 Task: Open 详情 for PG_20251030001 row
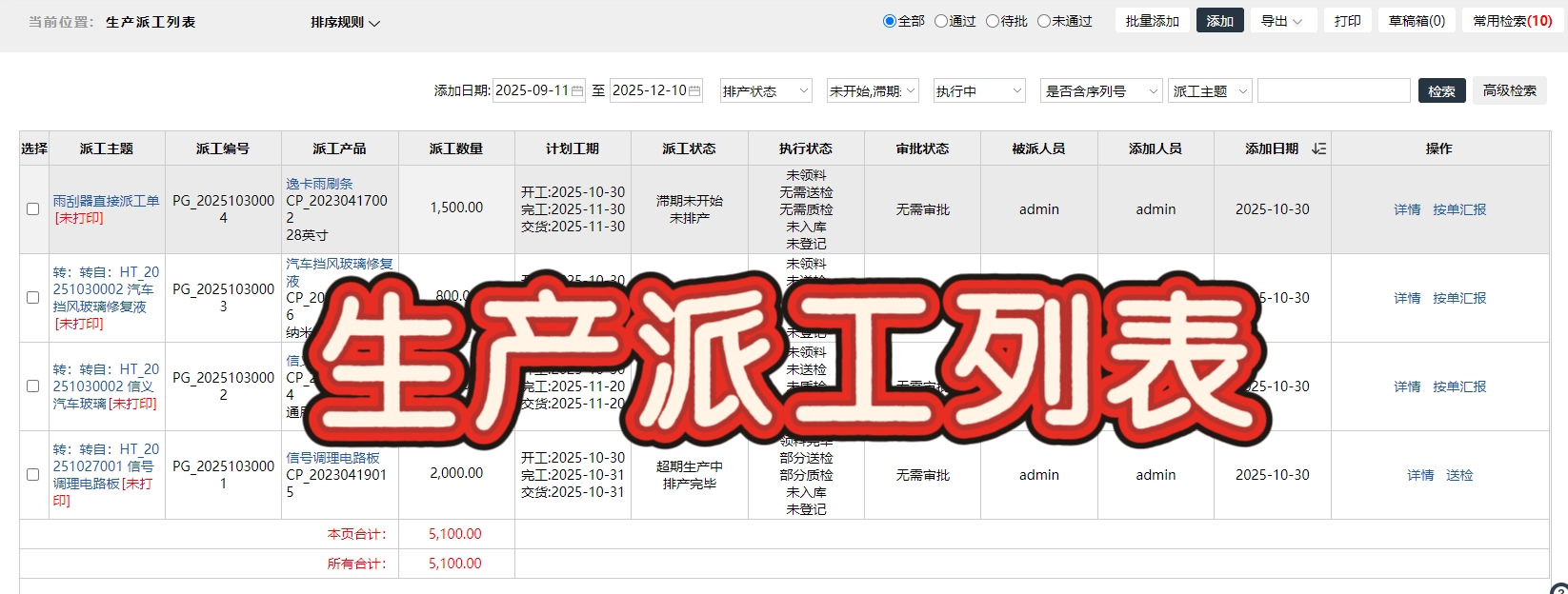[1420, 475]
